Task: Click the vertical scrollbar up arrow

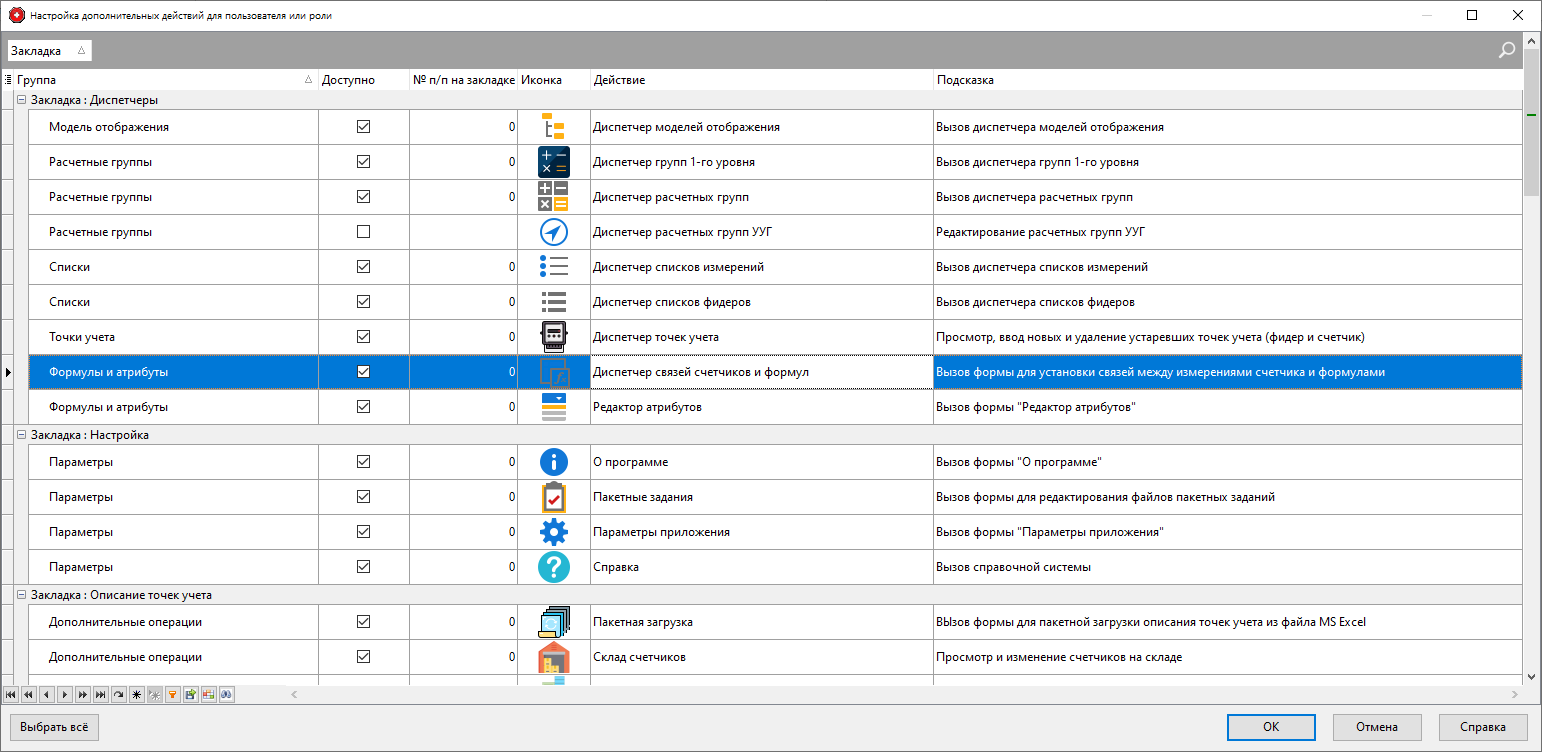Action: [x=1531, y=40]
